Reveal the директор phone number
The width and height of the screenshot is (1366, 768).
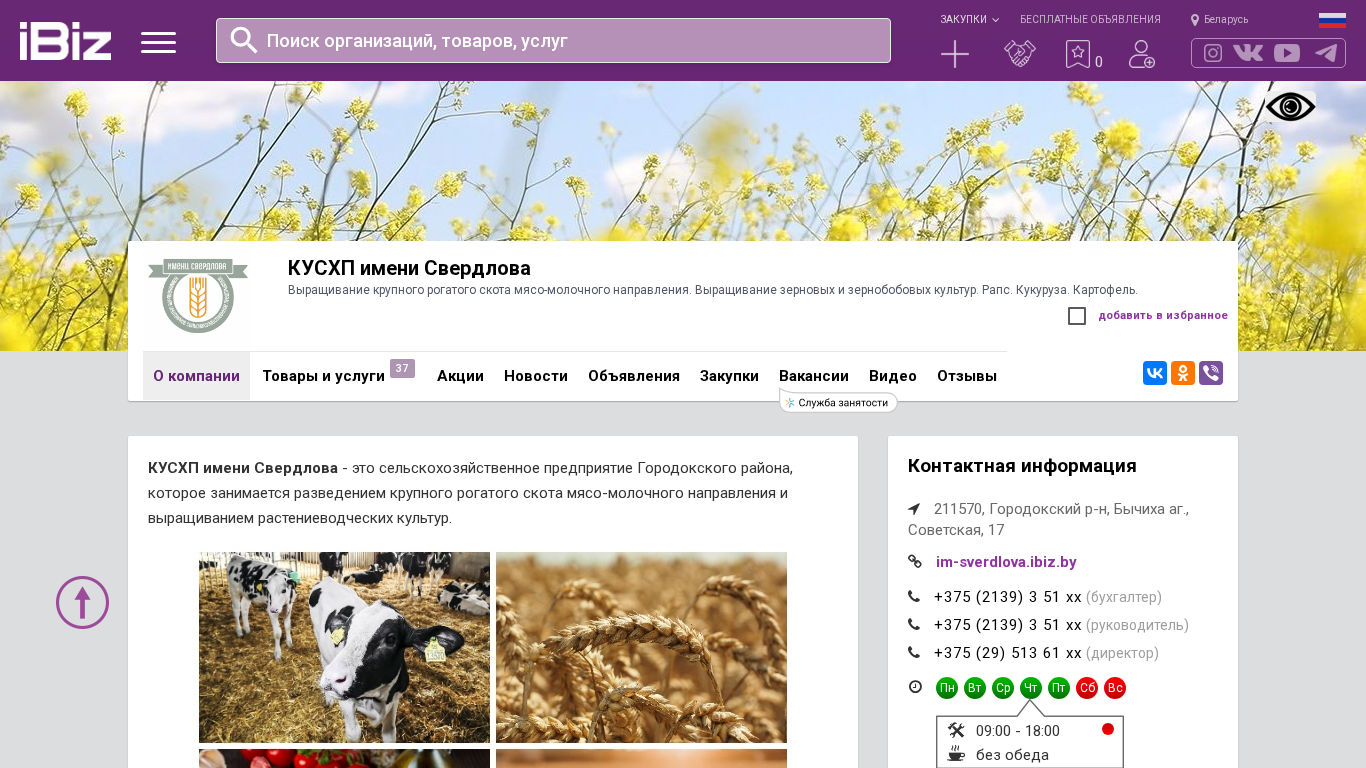point(1008,653)
